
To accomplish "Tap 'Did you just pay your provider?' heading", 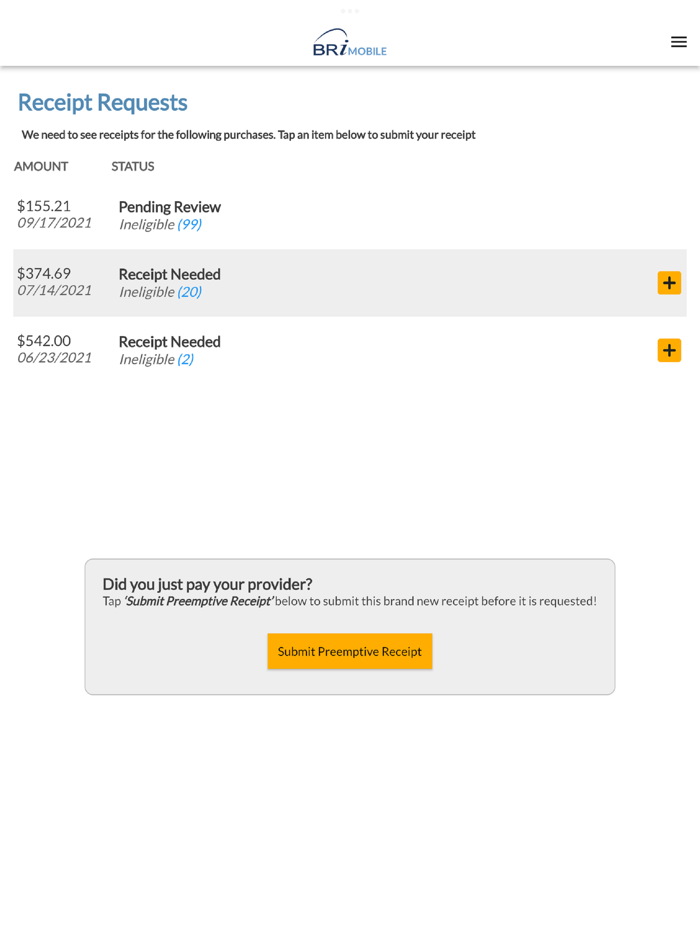I will [x=207, y=584].
